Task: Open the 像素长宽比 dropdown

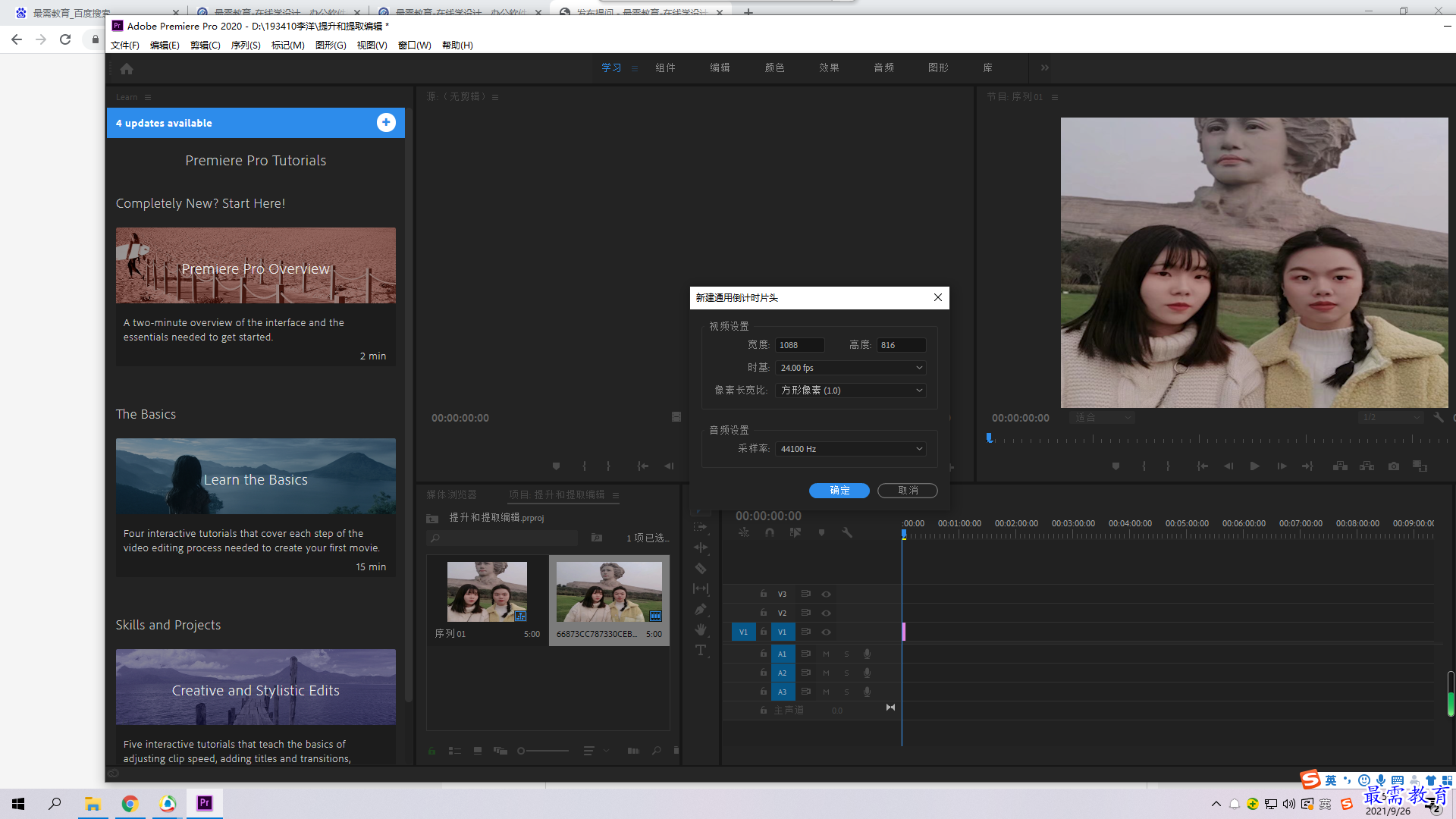Action: click(851, 391)
